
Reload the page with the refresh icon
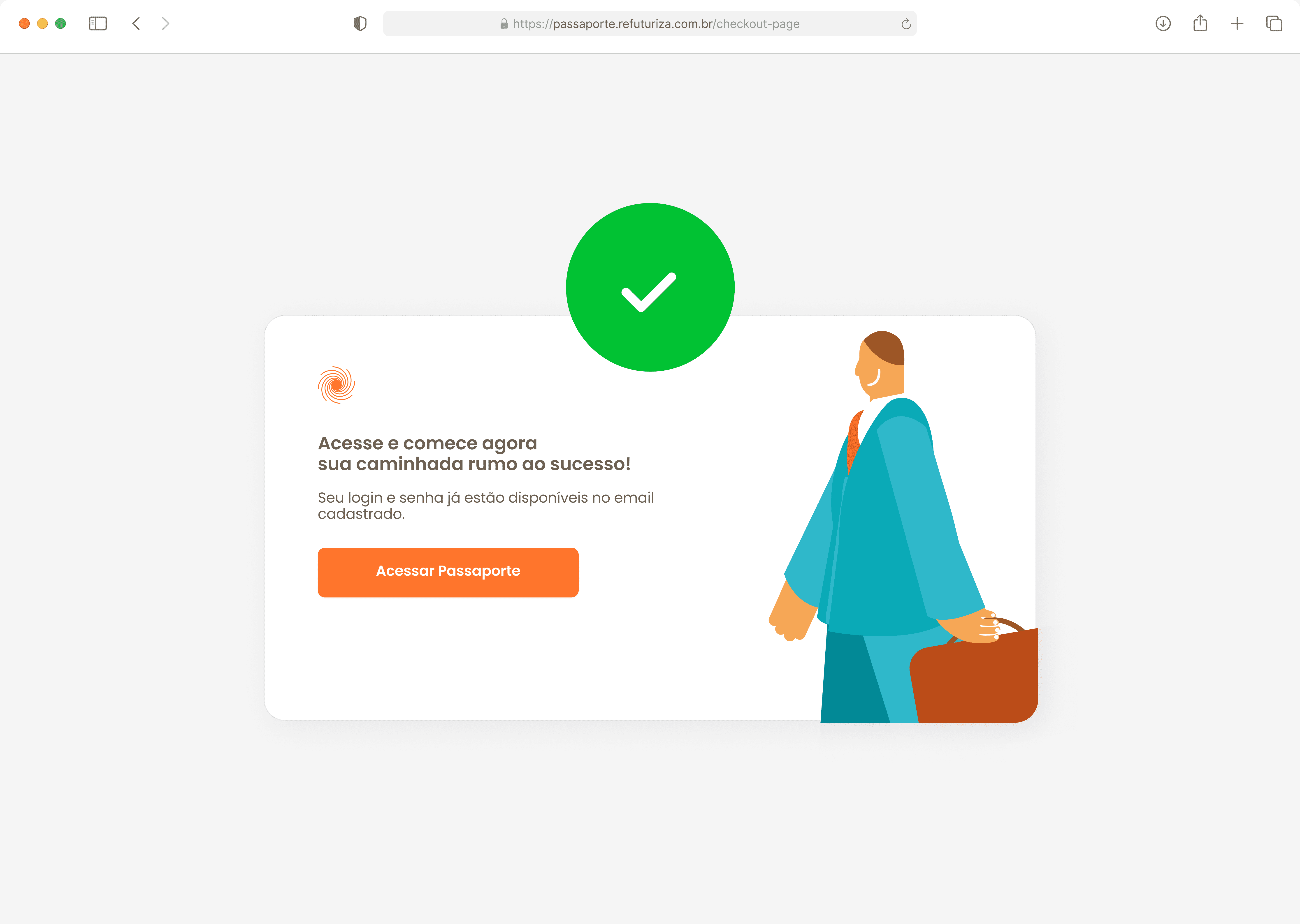[x=906, y=24]
